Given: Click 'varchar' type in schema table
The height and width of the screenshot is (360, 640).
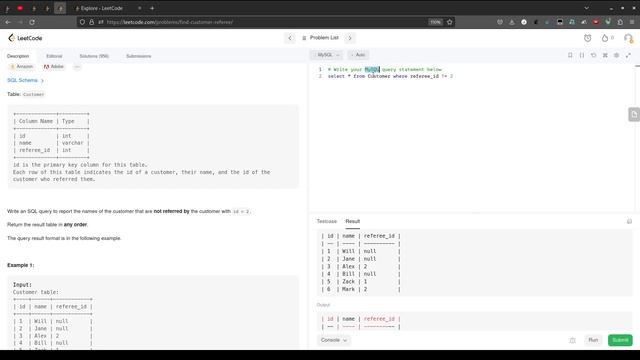Looking at the screenshot, I should [x=72, y=143].
